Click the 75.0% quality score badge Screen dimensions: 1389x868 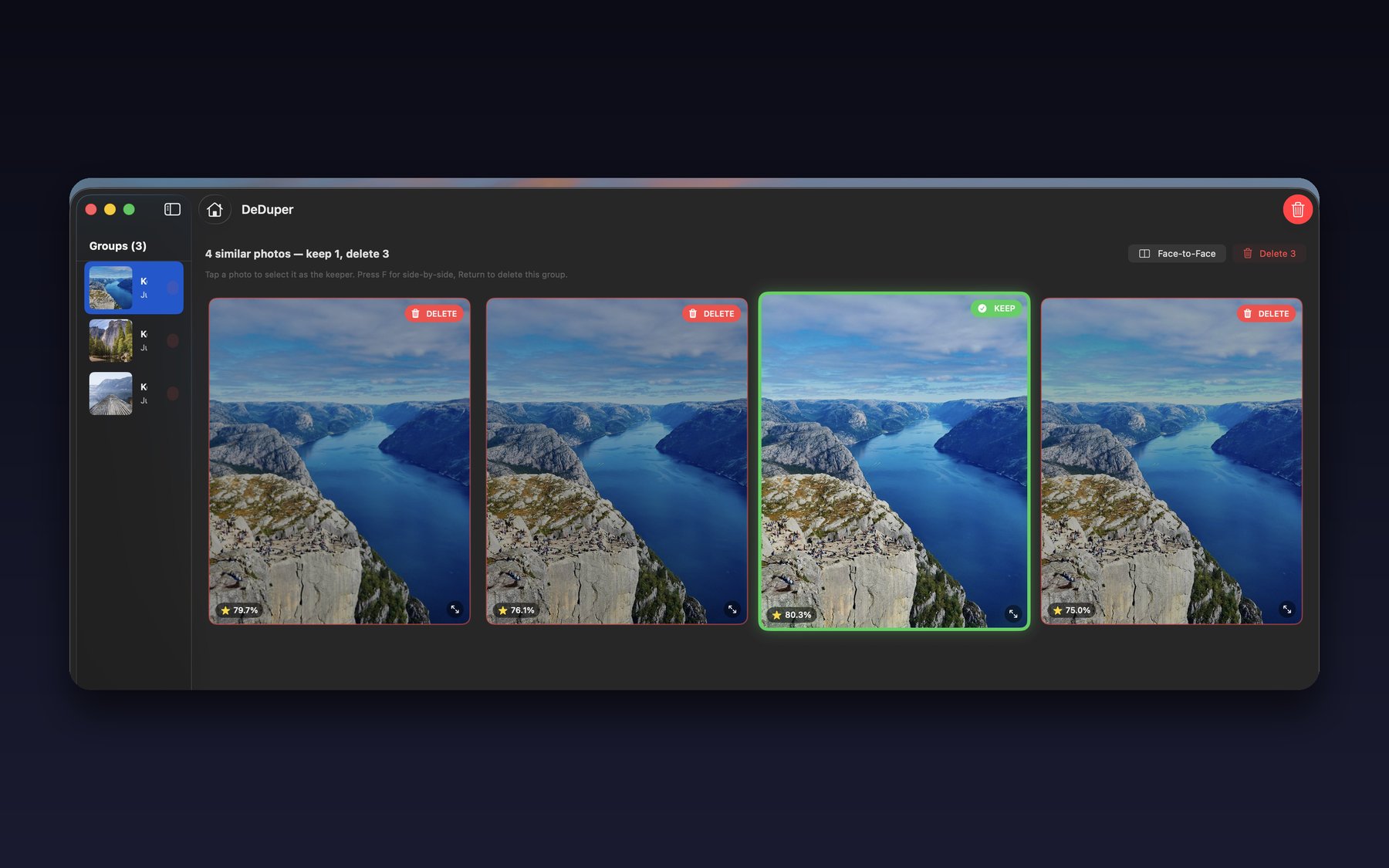[x=1072, y=610]
